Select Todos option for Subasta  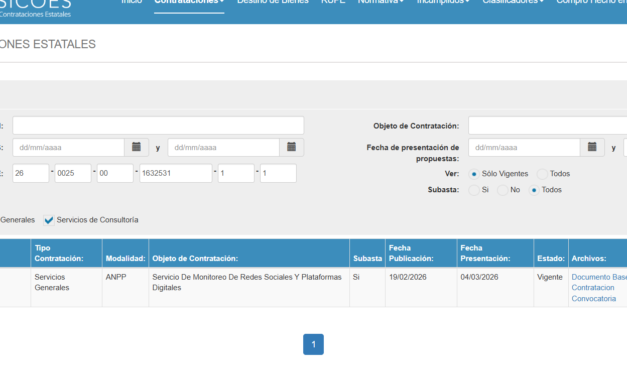click(534, 190)
